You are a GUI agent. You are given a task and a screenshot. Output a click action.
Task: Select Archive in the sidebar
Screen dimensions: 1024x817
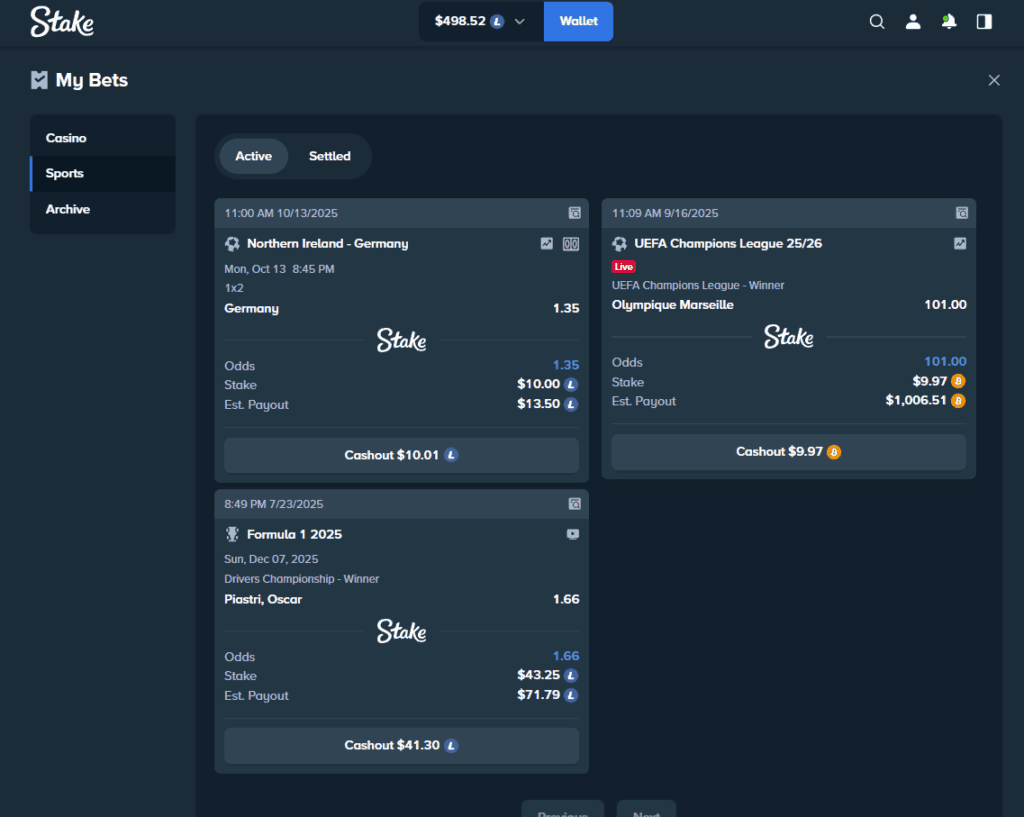click(67, 209)
